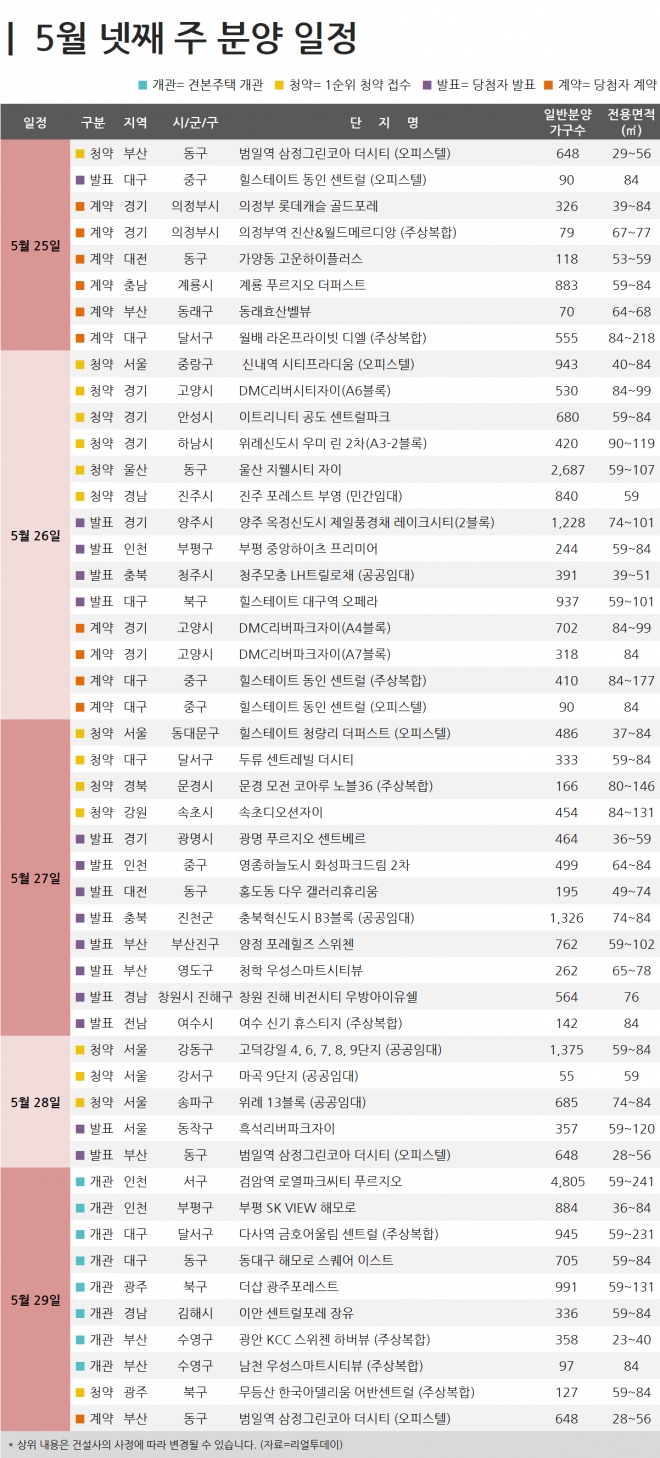
Task: Click 위례신도시 우미 린 2차(A3-2블록)
Action: click(334, 442)
